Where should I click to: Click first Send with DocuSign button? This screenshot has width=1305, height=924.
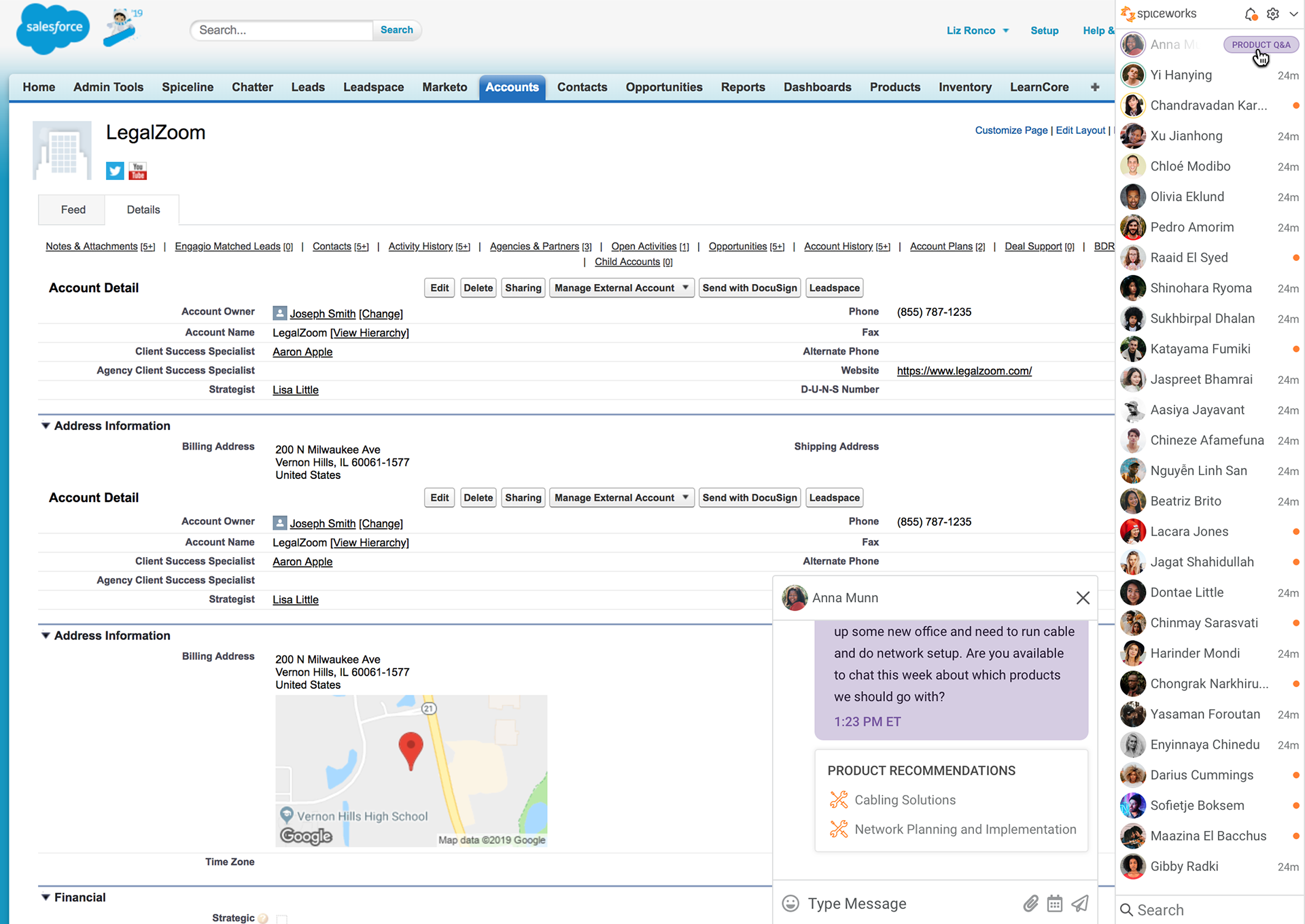750,288
